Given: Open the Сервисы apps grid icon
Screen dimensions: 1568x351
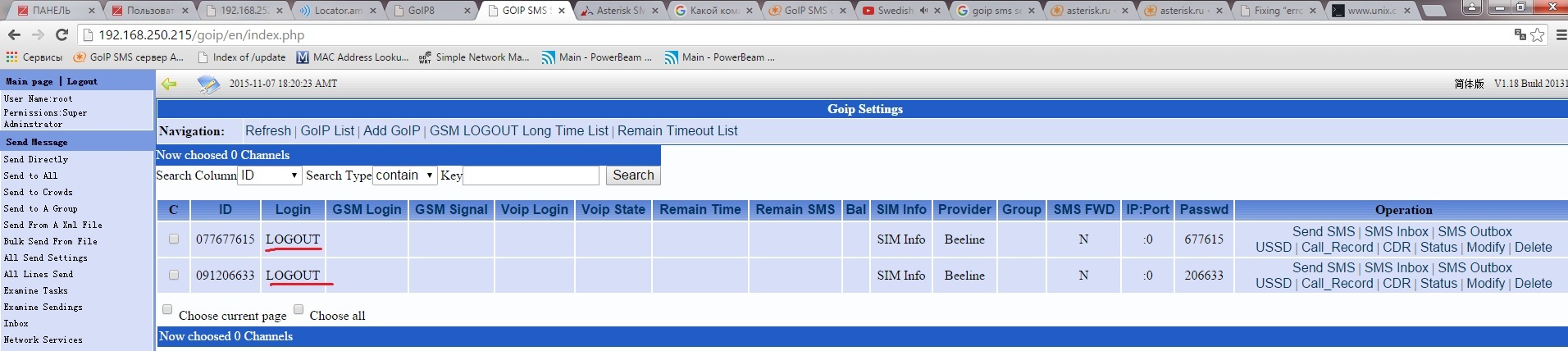Looking at the screenshot, I should [11, 57].
